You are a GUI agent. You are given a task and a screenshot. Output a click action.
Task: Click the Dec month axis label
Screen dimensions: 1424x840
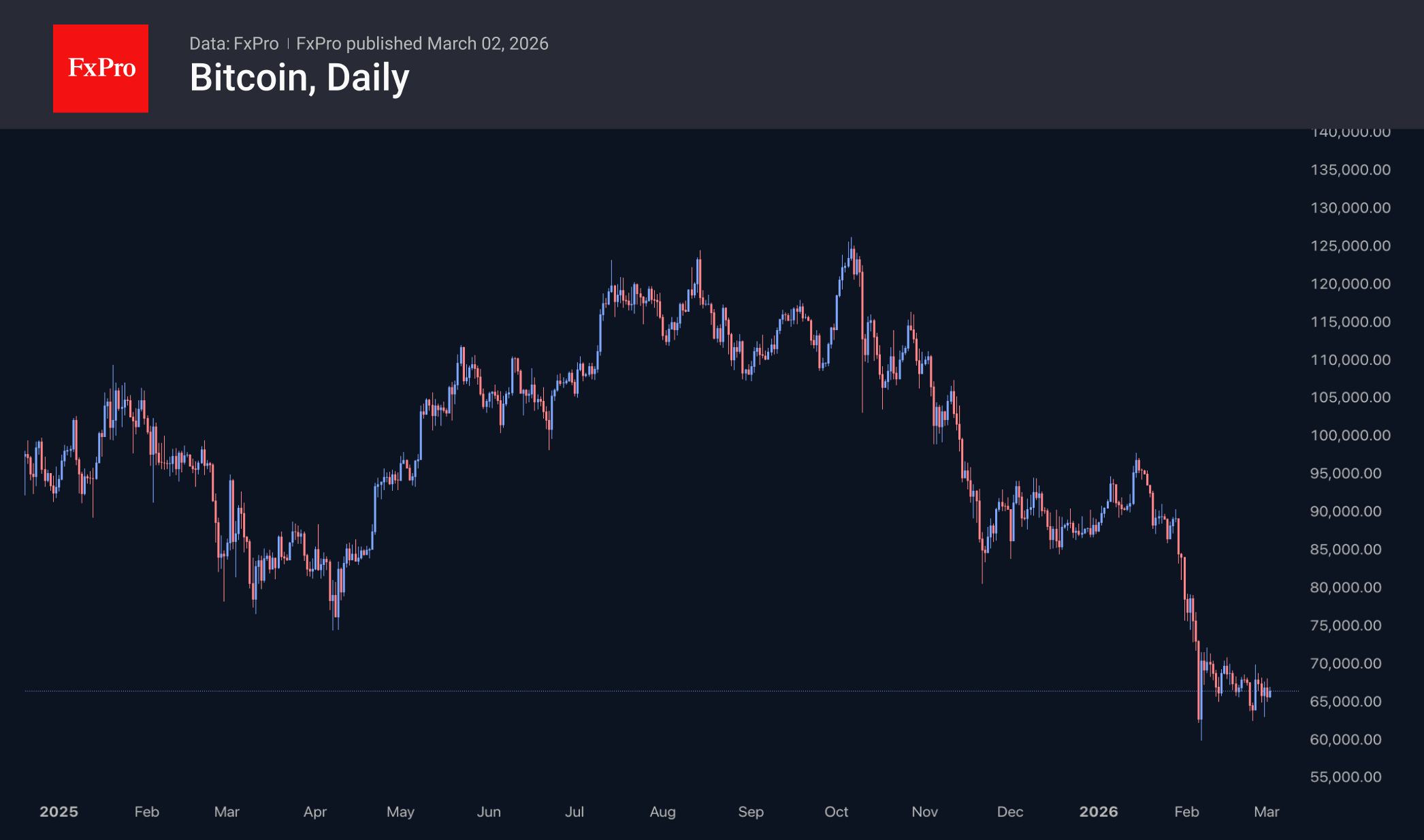pos(1010,811)
